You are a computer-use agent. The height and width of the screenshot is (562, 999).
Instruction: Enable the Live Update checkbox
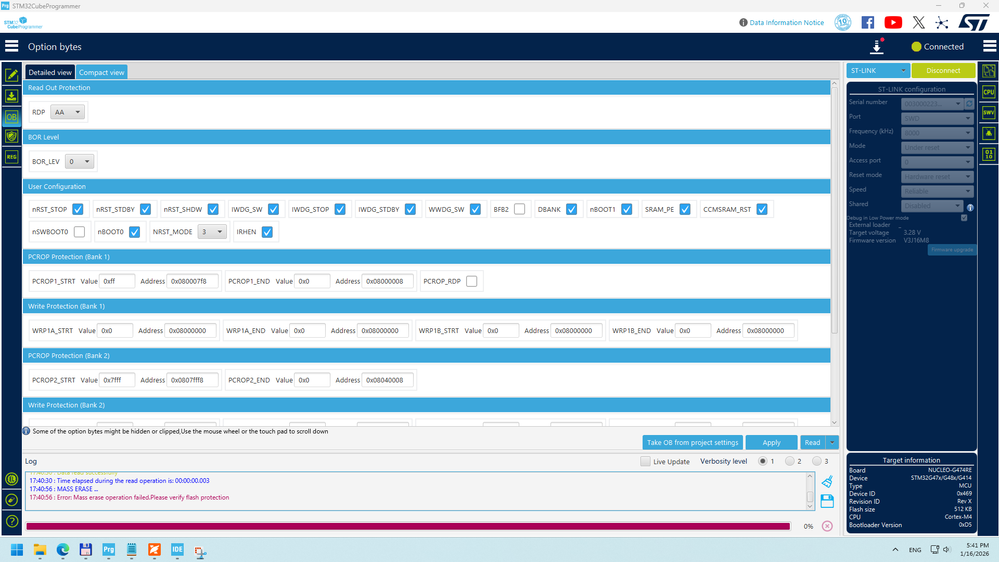tap(645, 461)
